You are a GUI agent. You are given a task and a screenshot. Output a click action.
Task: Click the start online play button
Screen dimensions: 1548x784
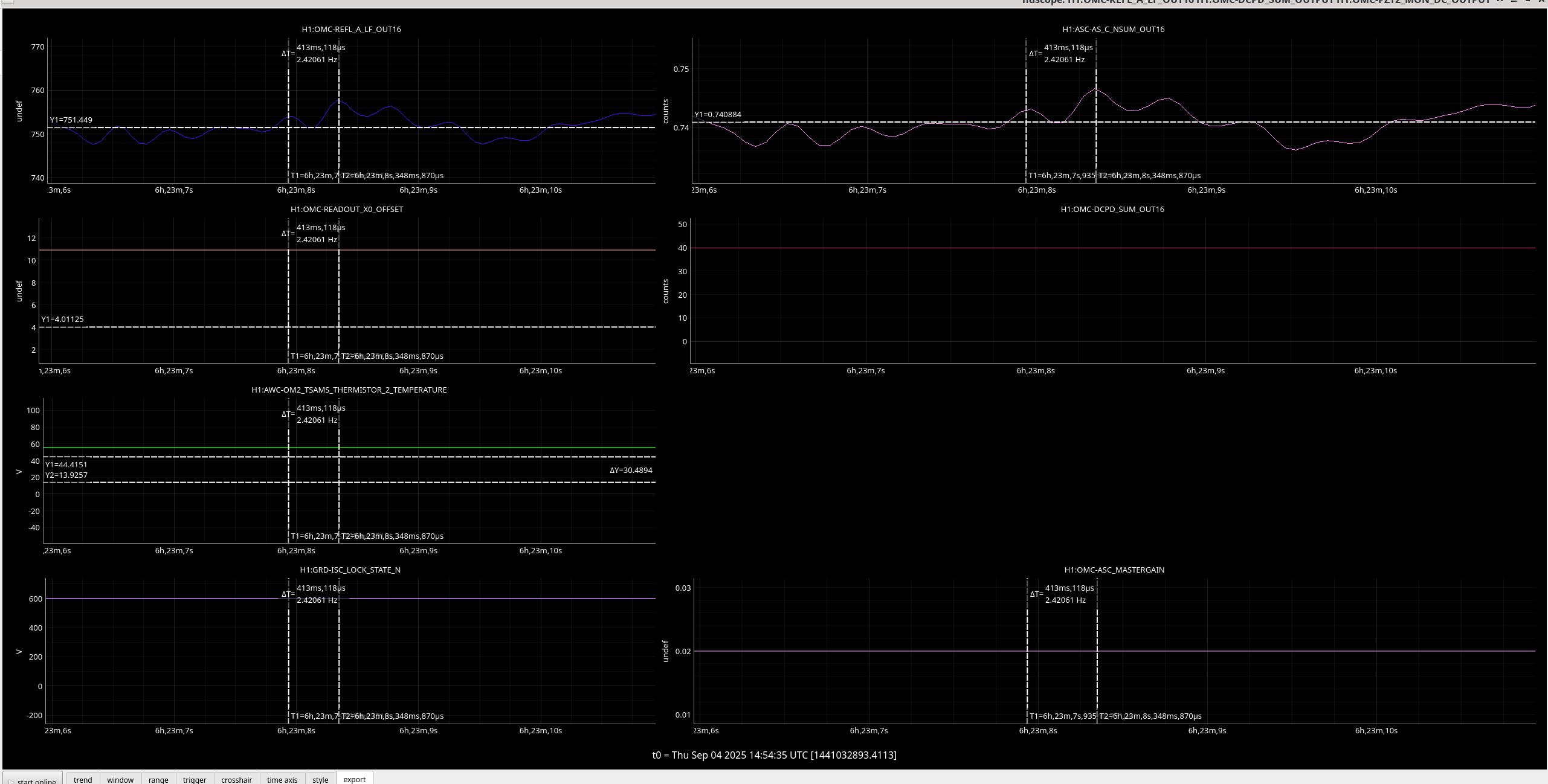tap(33, 780)
